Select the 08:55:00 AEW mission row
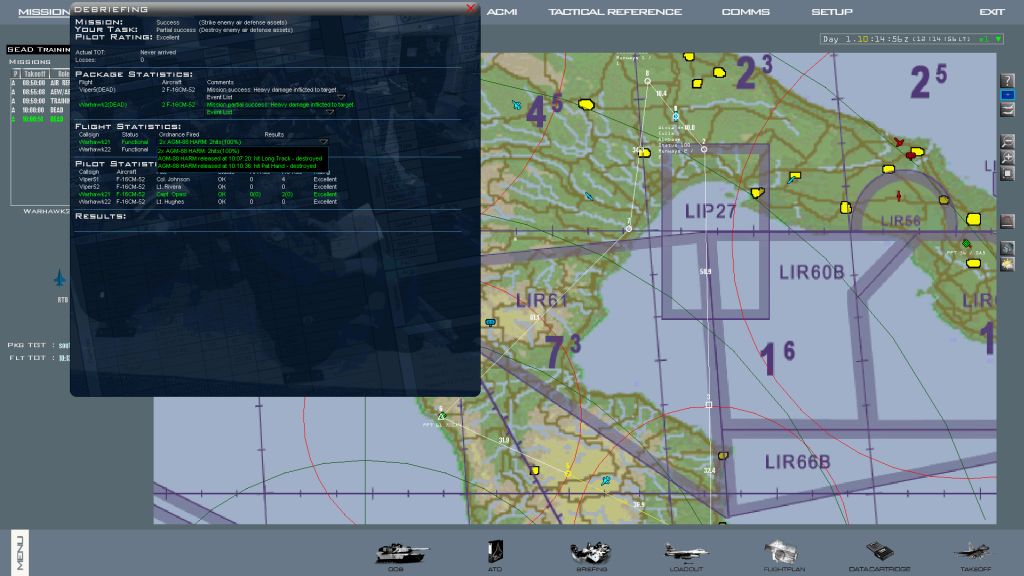 [x=40, y=92]
